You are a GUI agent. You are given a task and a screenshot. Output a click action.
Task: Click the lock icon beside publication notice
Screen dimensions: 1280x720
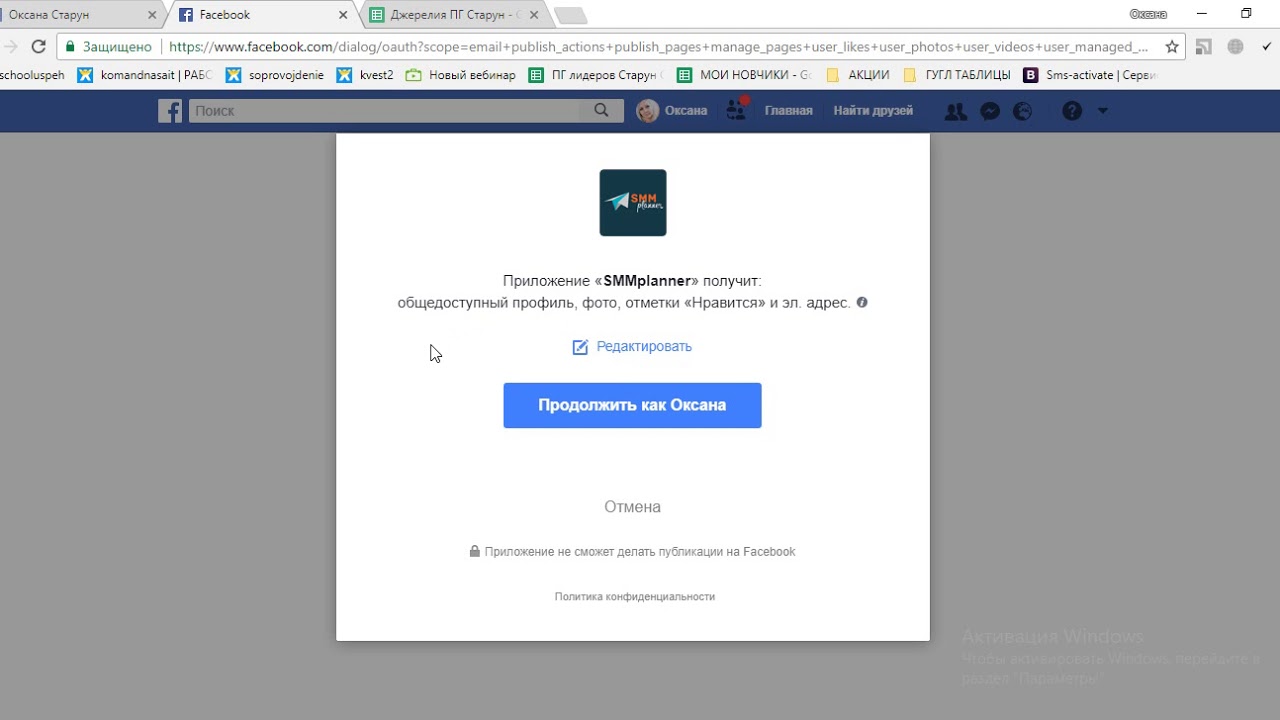[475, 551]
